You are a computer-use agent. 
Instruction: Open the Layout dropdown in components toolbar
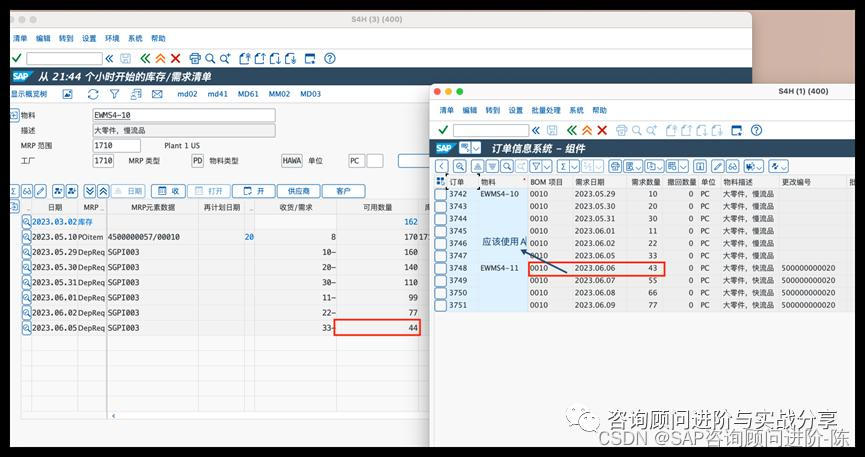pos(684,166)
